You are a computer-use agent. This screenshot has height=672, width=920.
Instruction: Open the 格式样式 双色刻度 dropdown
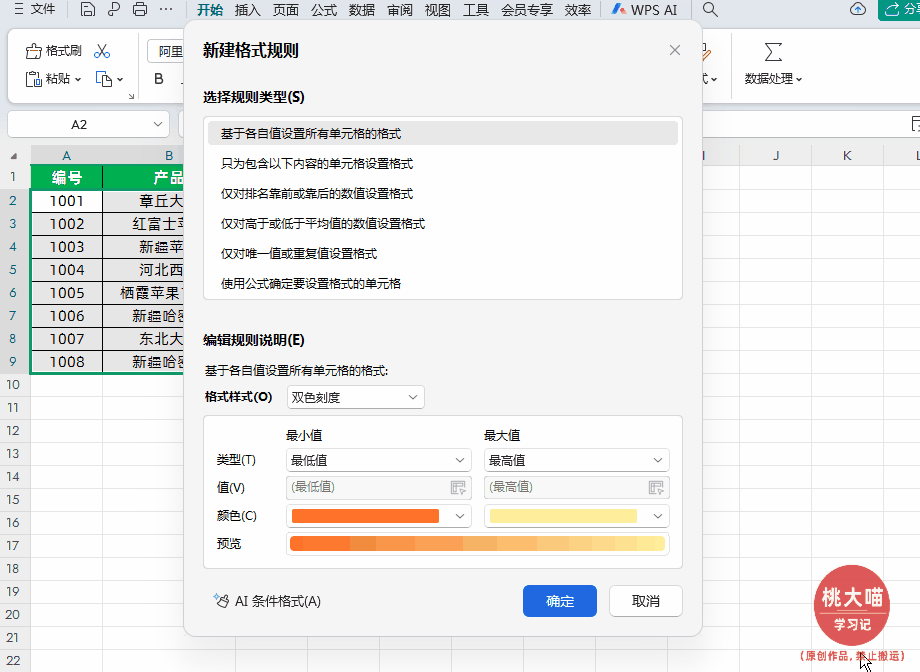click(x=356, y=397)
